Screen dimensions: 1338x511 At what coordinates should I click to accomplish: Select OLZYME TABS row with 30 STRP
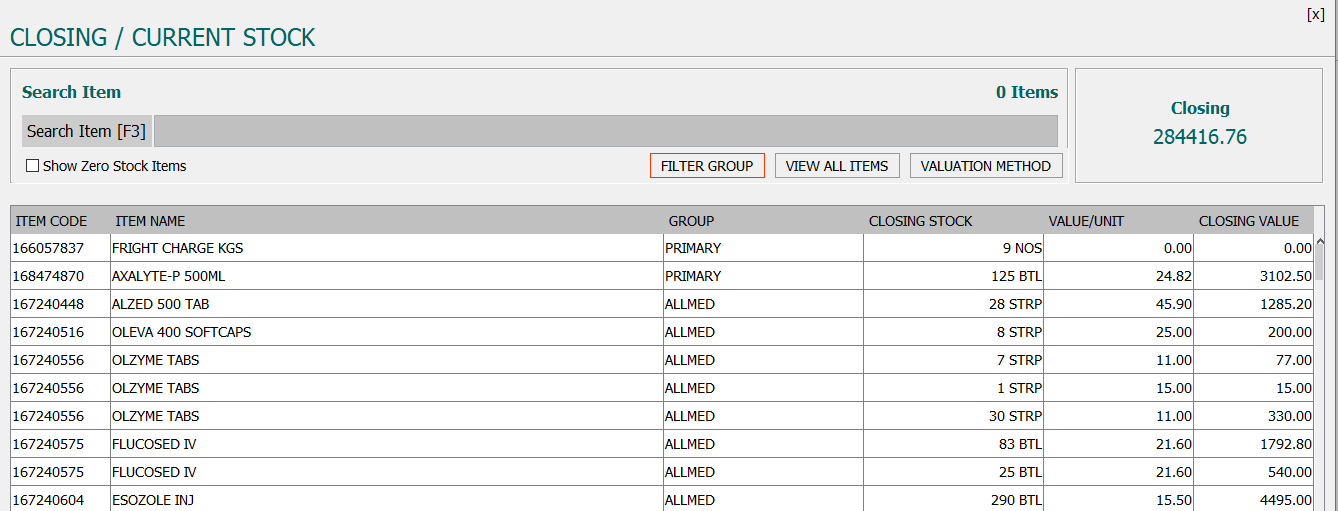click(662, 416)
